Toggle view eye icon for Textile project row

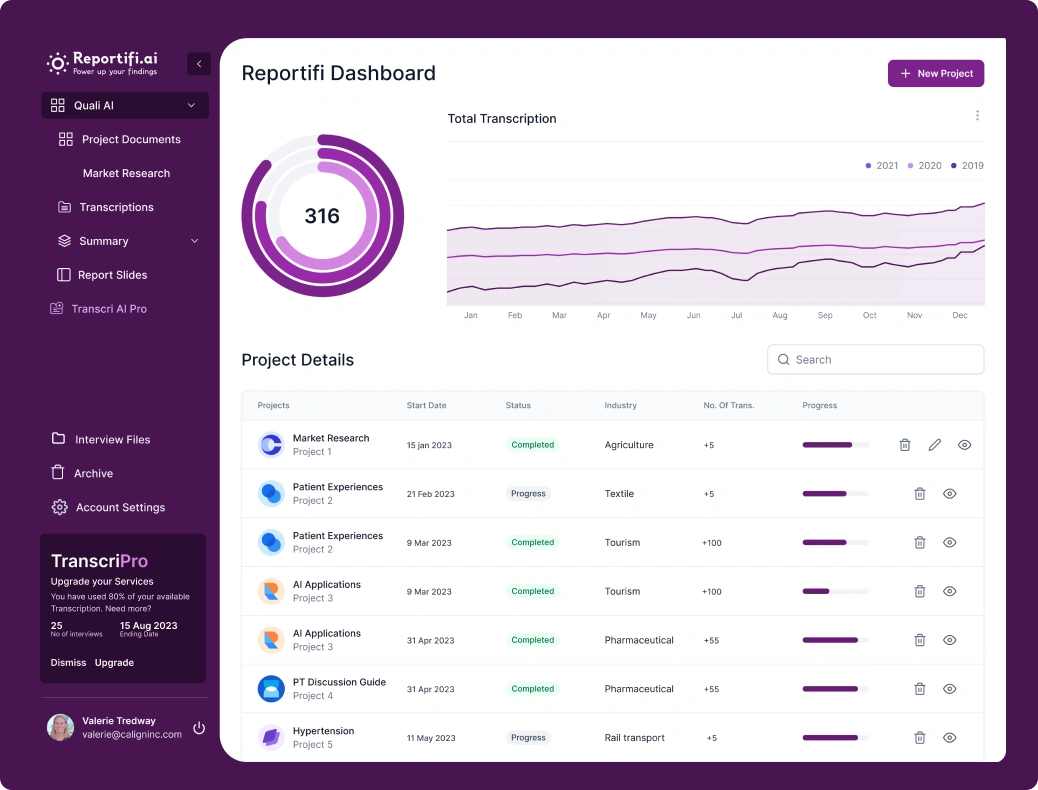pos(950,494)
